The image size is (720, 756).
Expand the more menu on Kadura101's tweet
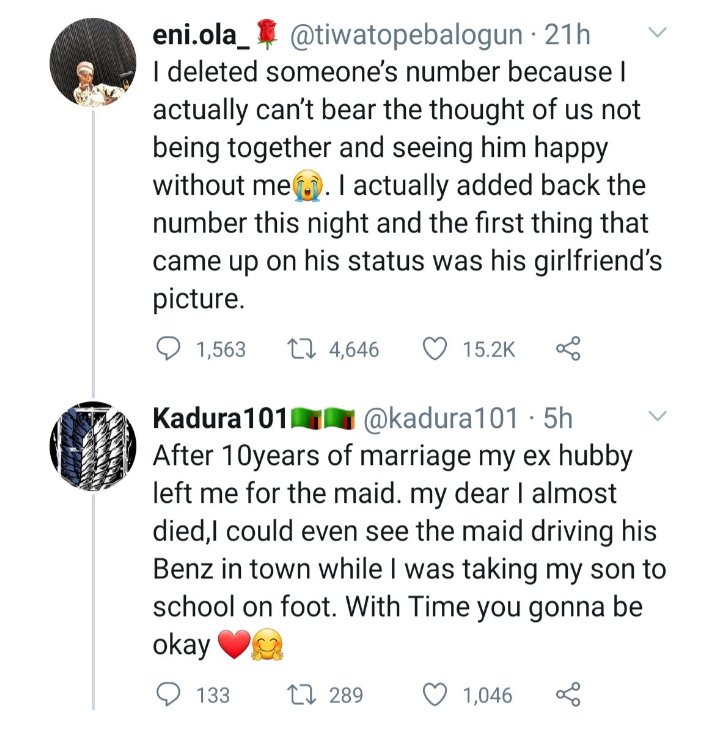point(657,416)
